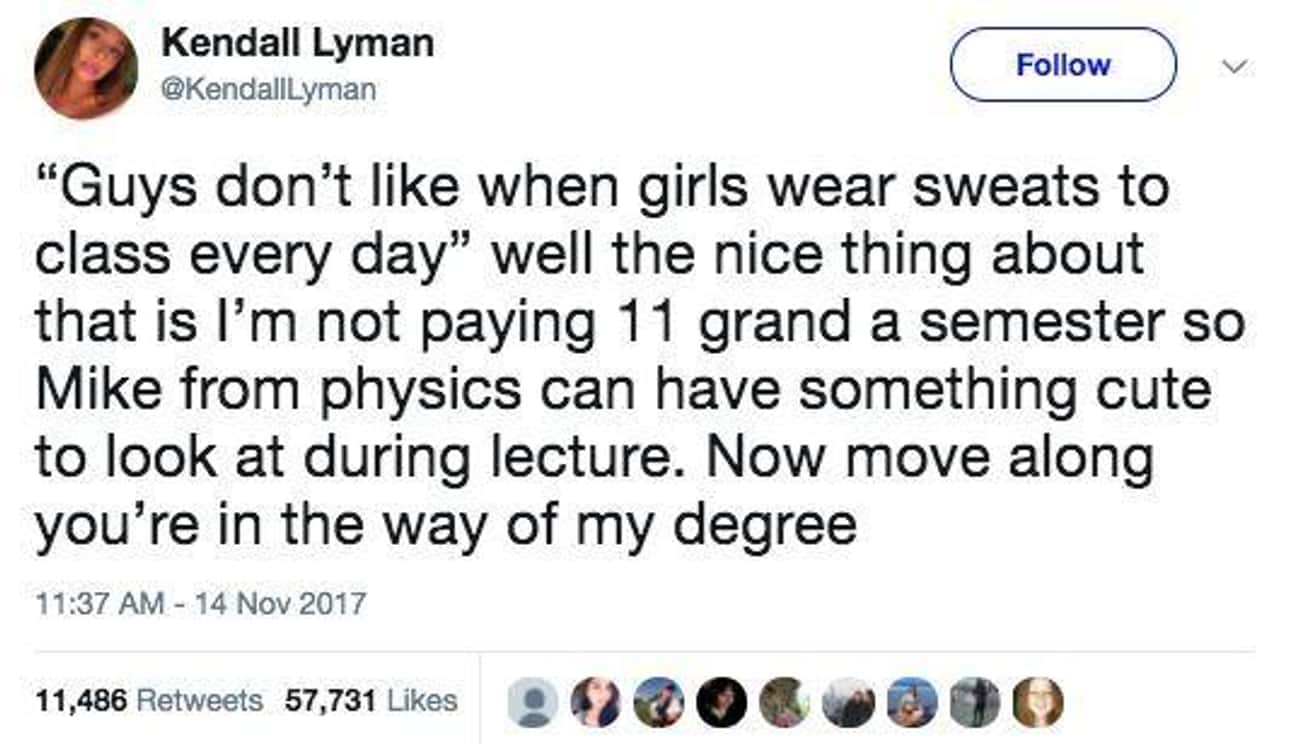The width and height of the screenshot is (1300, 744).
Task: Click the Kendall Lyman display name
Action: [297, 43]
